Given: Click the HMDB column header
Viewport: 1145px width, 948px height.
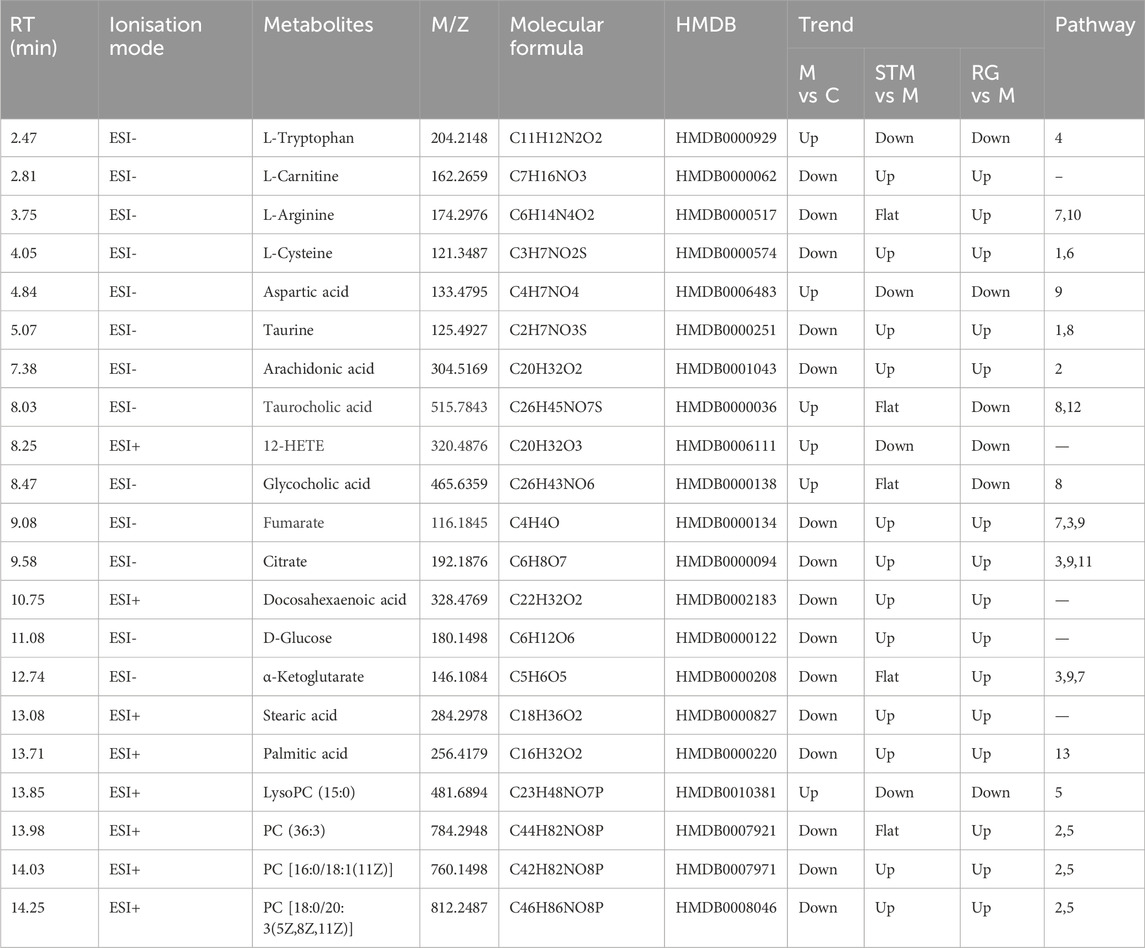Looking at the screenshot, I should tap(707, 25).
